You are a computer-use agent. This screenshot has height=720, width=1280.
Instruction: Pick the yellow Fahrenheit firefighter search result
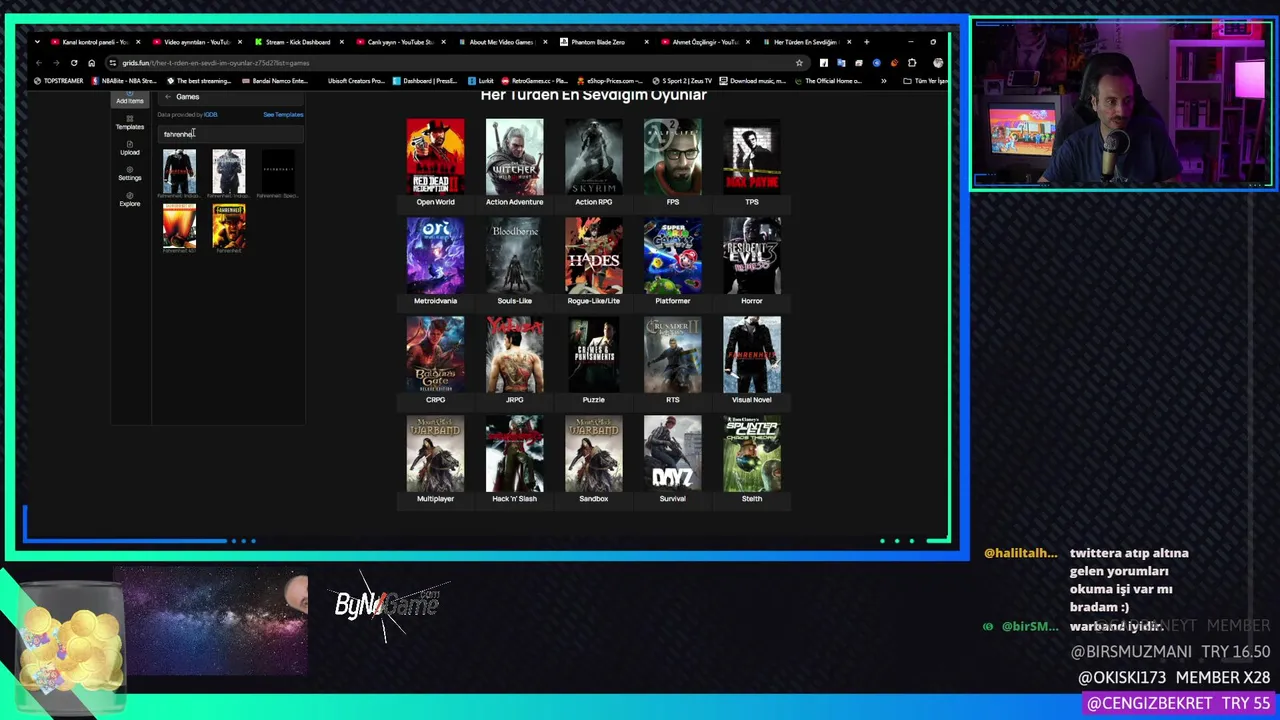pyautogui.click(x=229, y=226)
